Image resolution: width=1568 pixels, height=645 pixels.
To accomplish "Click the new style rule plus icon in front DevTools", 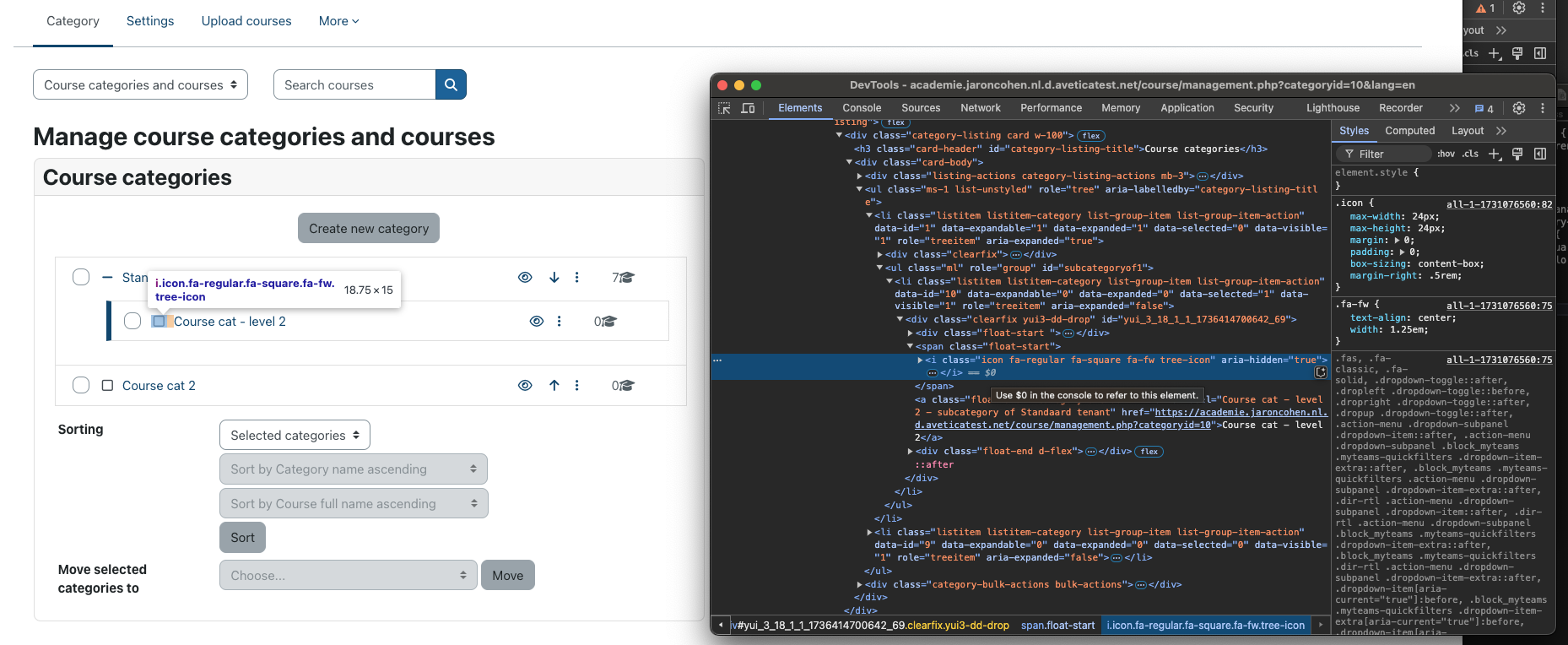I will click(x=1495, y=154).
